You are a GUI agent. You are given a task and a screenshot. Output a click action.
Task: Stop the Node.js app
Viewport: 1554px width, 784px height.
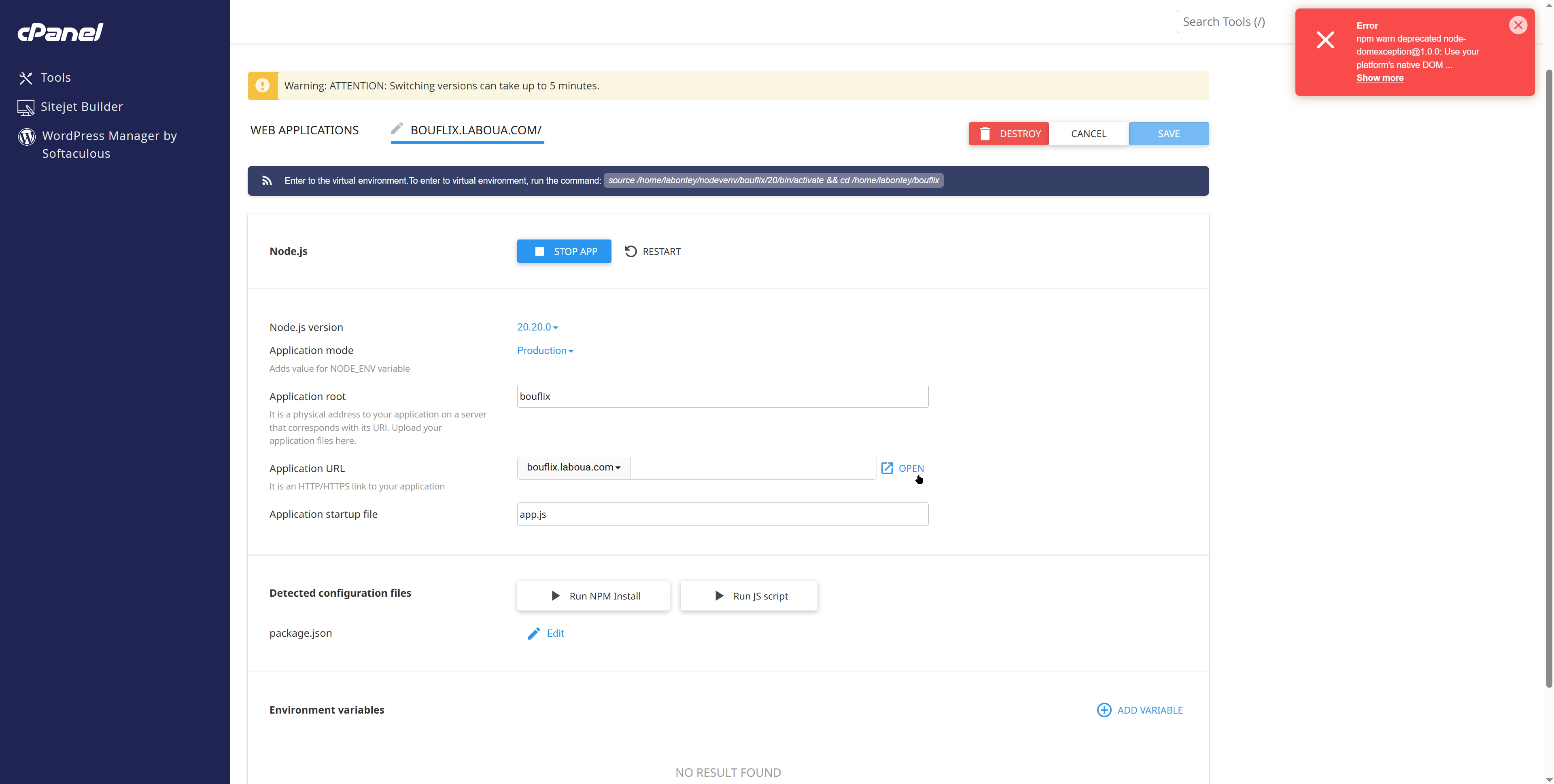point(563,252)
